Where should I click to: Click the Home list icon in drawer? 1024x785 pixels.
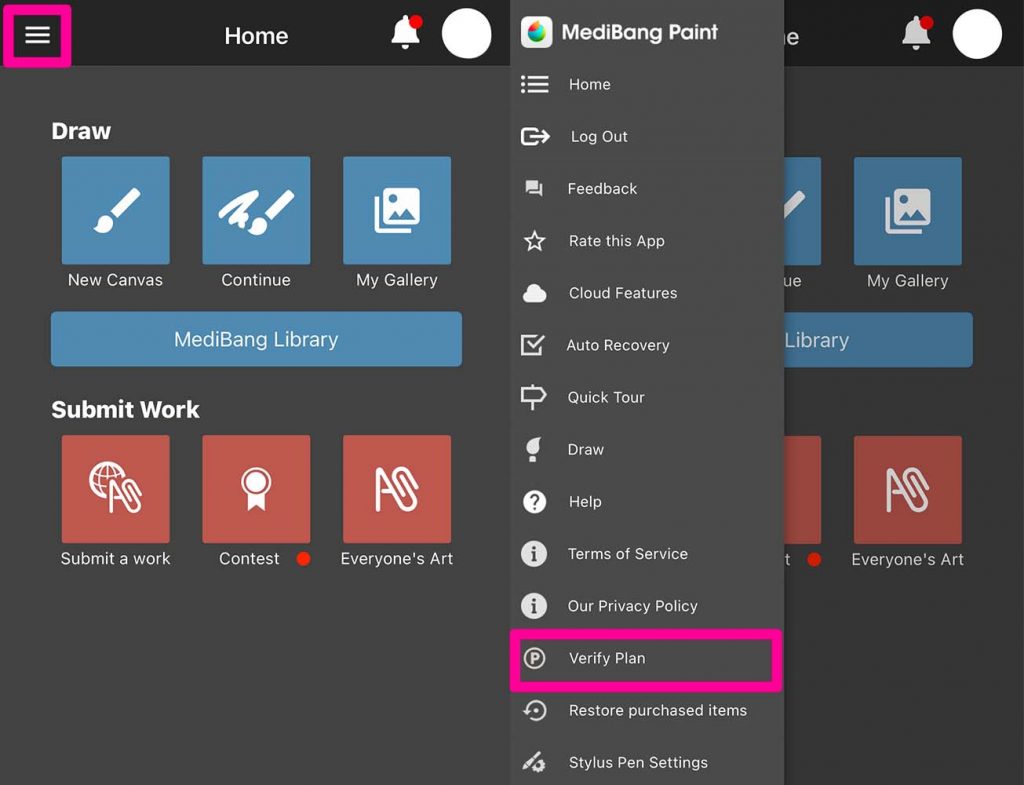click(534, 84)
